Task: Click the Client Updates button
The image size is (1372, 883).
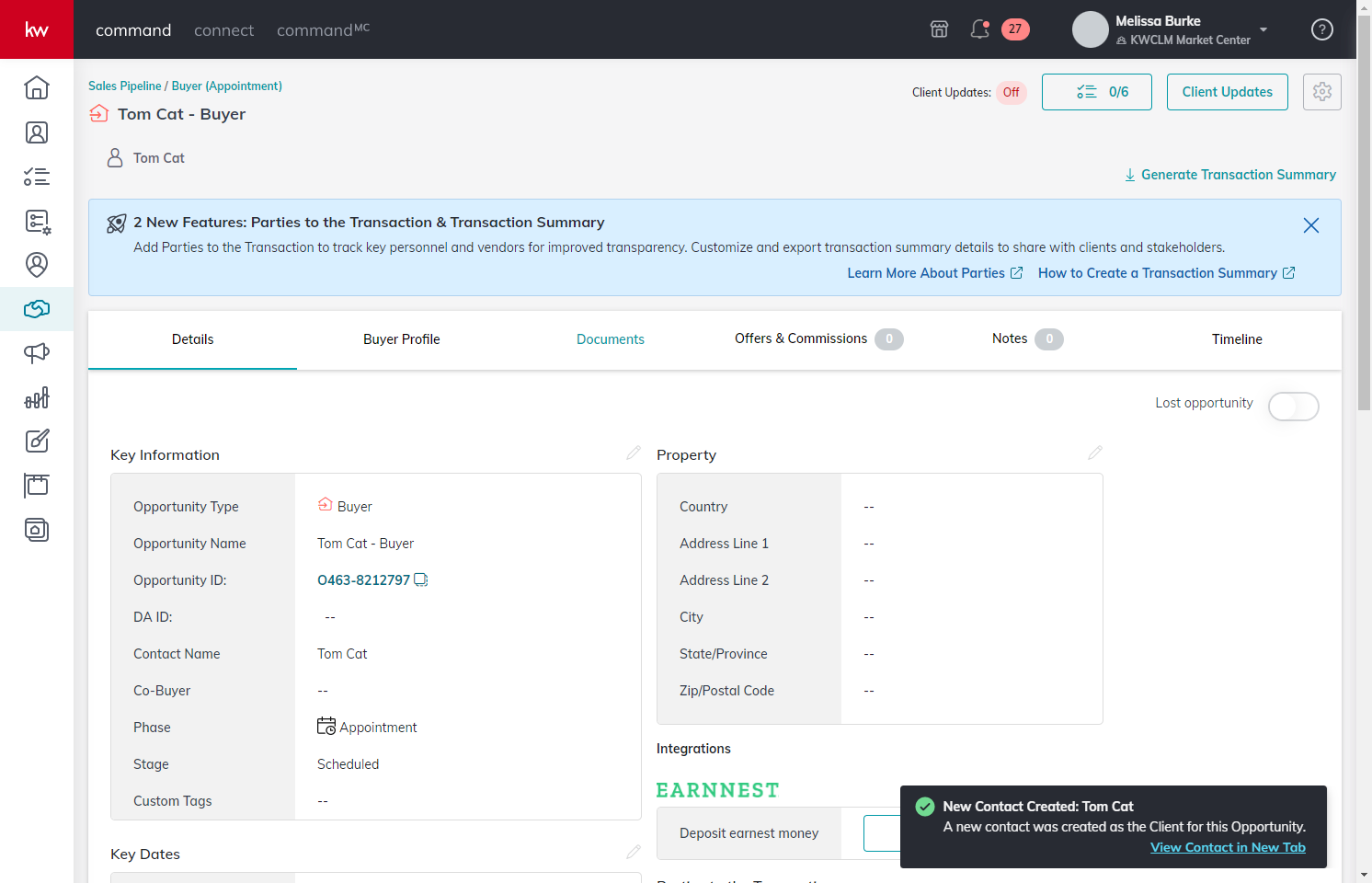Action: 1228,92
